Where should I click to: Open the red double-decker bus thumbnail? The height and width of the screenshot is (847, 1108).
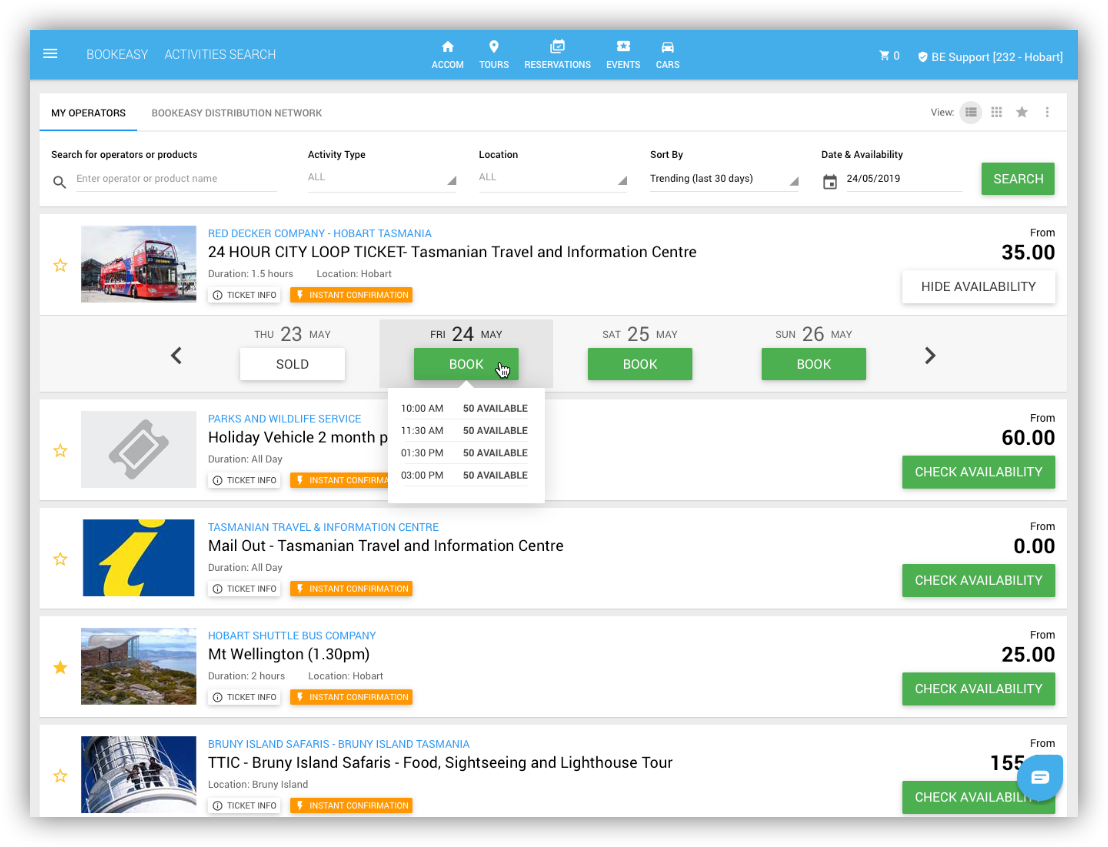click(x=138, y=264)
